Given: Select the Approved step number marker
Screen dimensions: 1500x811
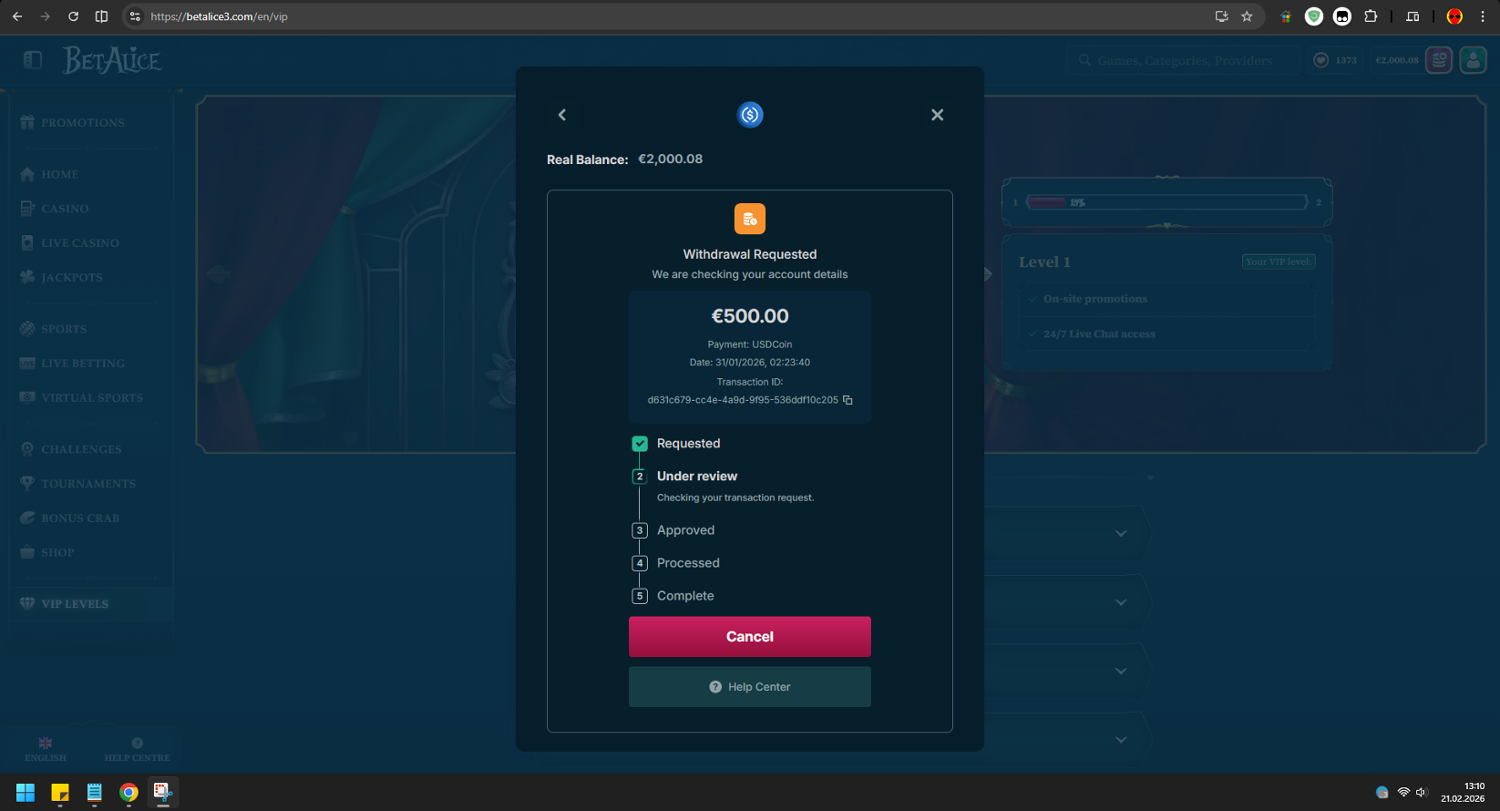Looking at the screenshot, I should point(640,531).
